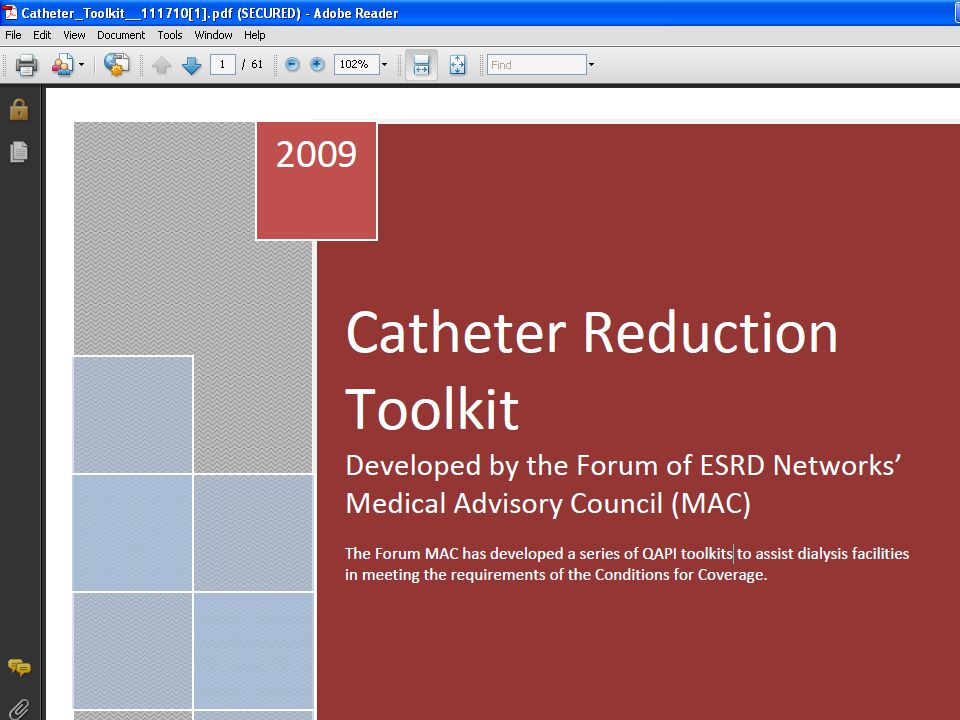Expand the collaborate icon dropdown arrow

tap(81, 64)
